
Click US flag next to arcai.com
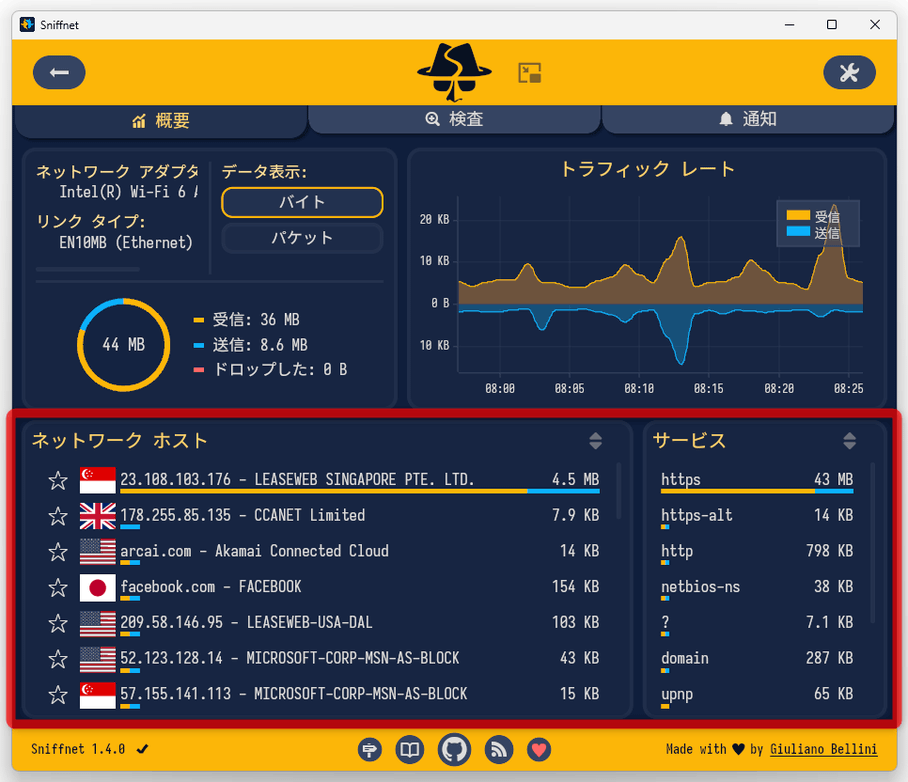(97, 551)
